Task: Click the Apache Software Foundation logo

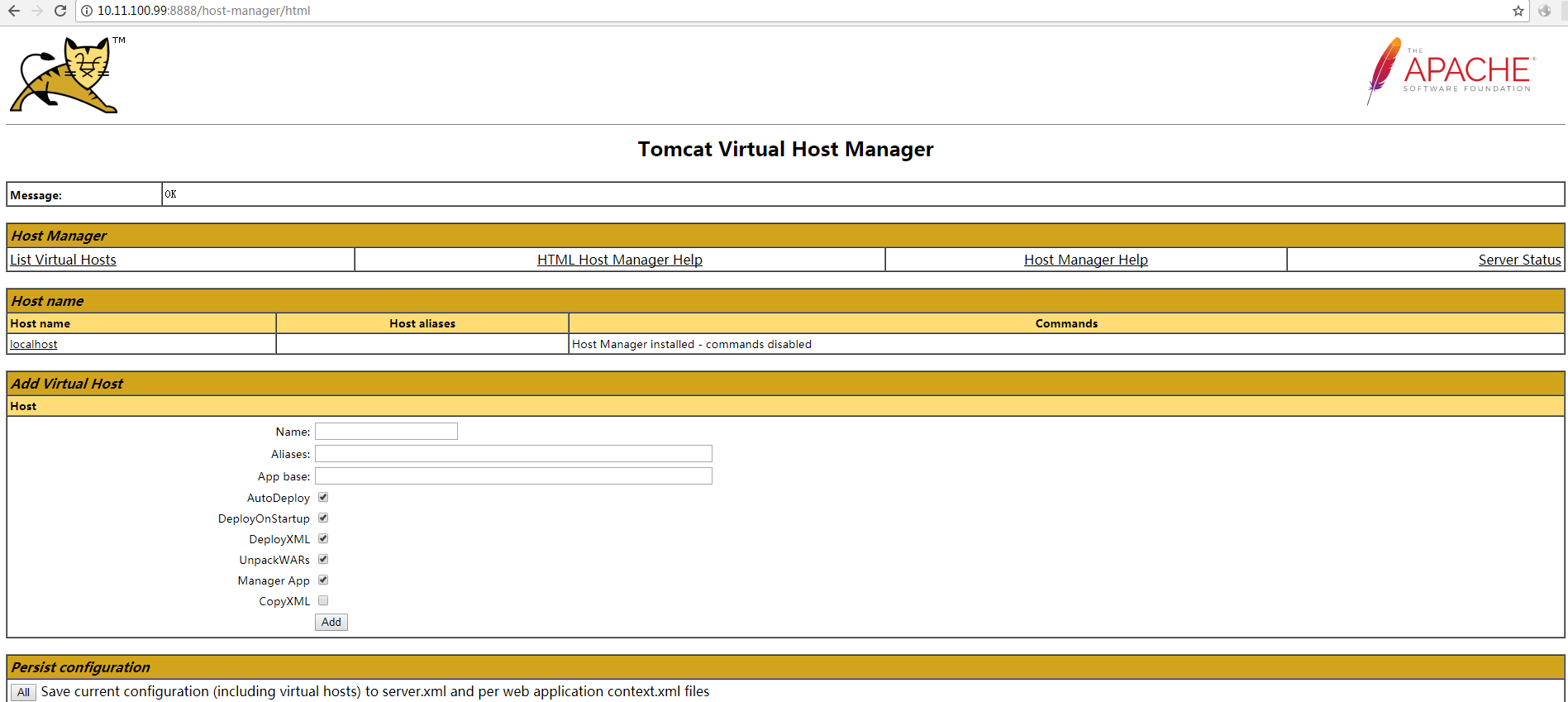Action: pyautogui.click(x=1451, y=71)
